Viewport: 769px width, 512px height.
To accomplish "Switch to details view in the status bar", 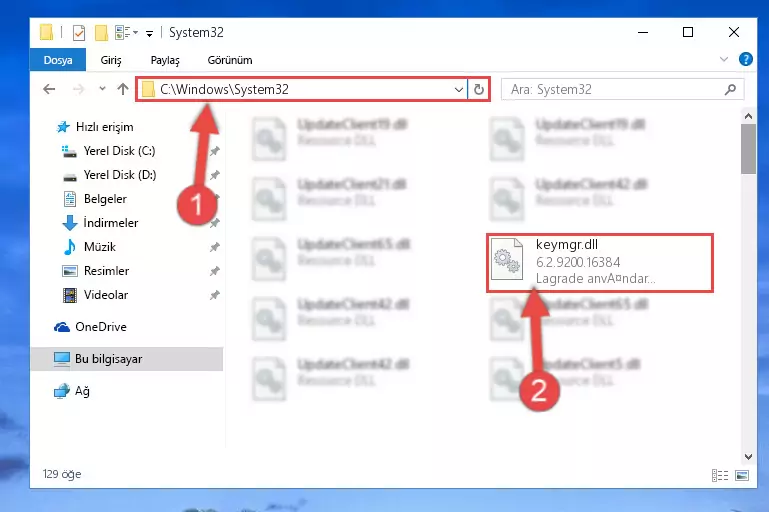I will click(x=719, y=475).
